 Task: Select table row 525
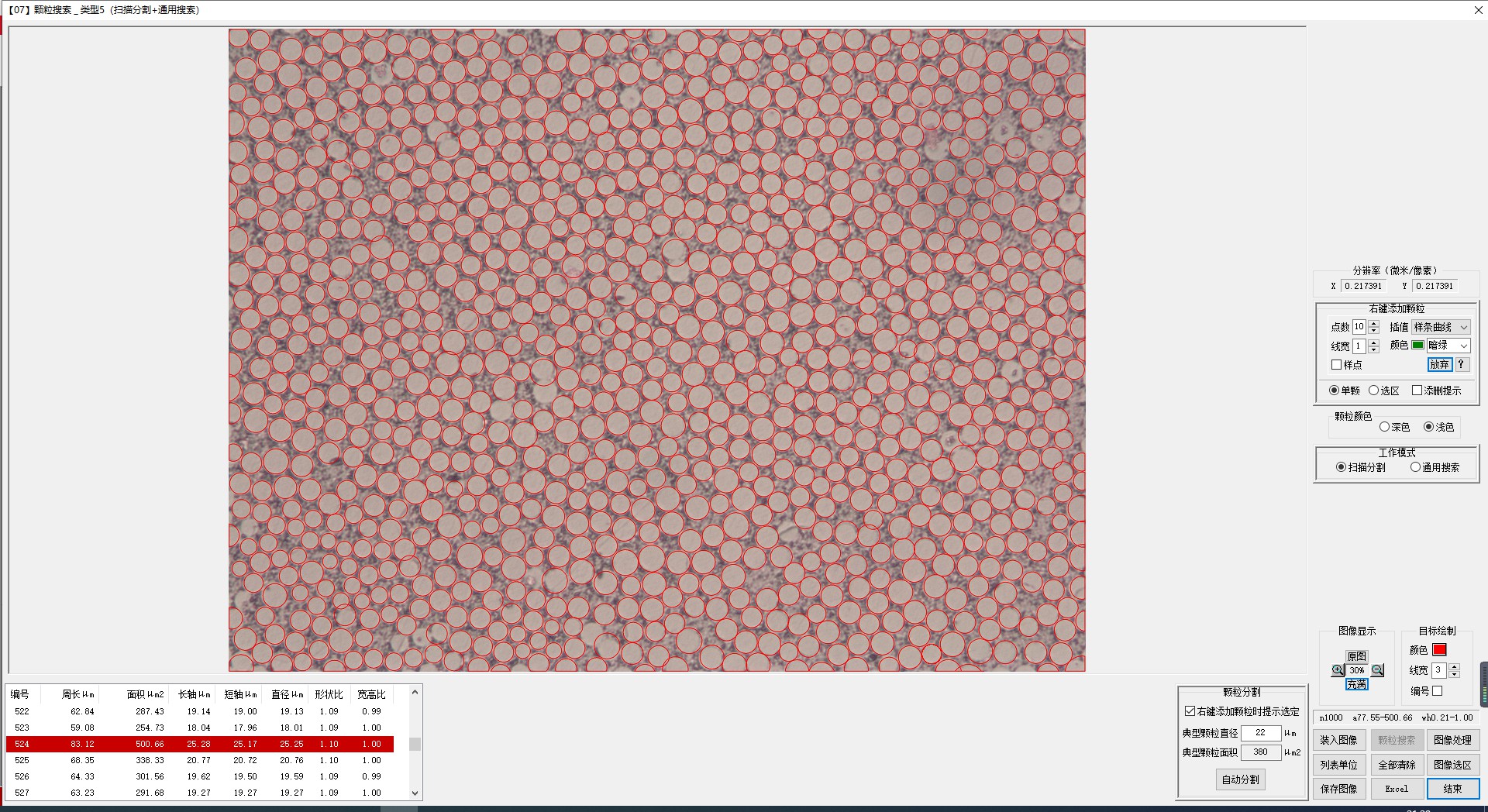(x=200, y=760)
